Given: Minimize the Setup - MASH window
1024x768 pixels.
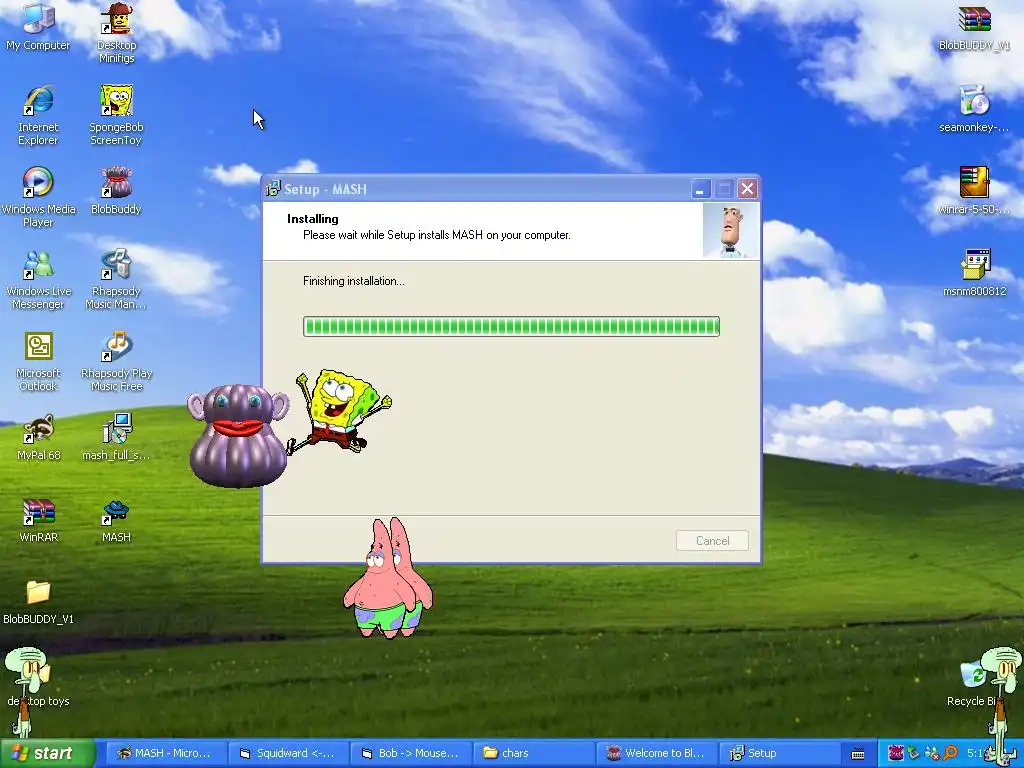Looking at the screenshot, I should (700, 189).
